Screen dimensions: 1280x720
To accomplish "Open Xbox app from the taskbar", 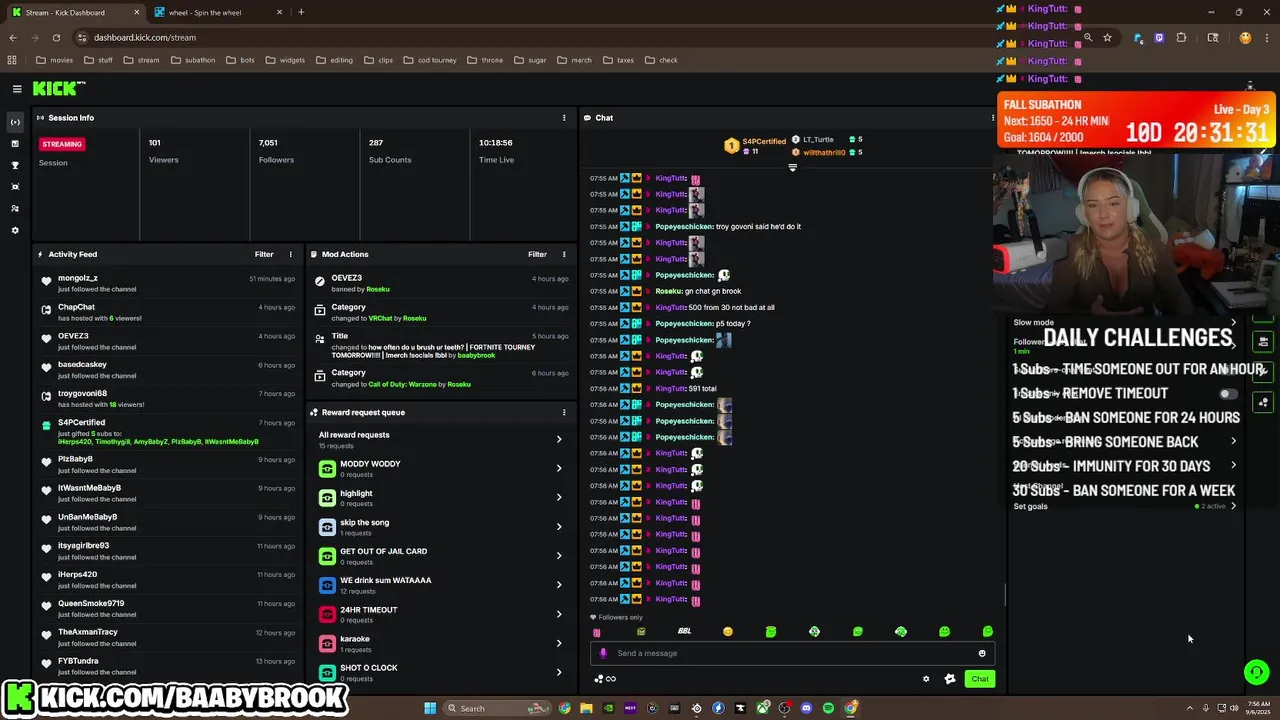I will tap(762, 708).
